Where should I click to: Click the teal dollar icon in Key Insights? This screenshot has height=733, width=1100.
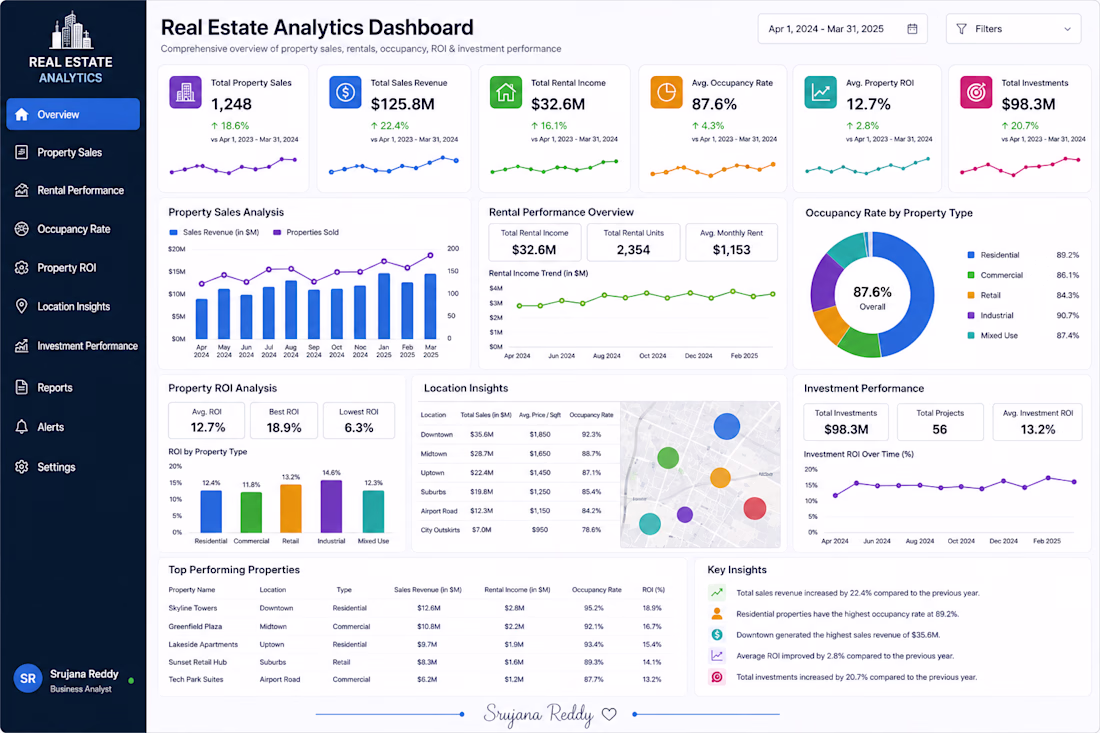717,635
